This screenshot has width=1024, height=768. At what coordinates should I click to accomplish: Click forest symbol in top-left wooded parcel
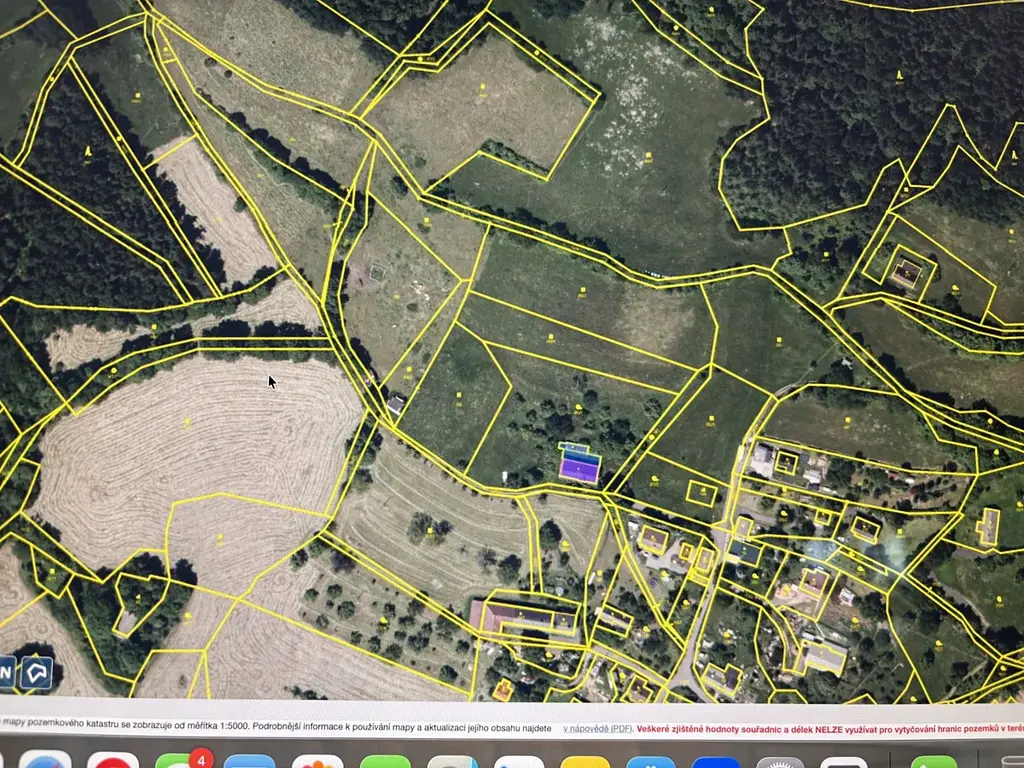[87, 151]
